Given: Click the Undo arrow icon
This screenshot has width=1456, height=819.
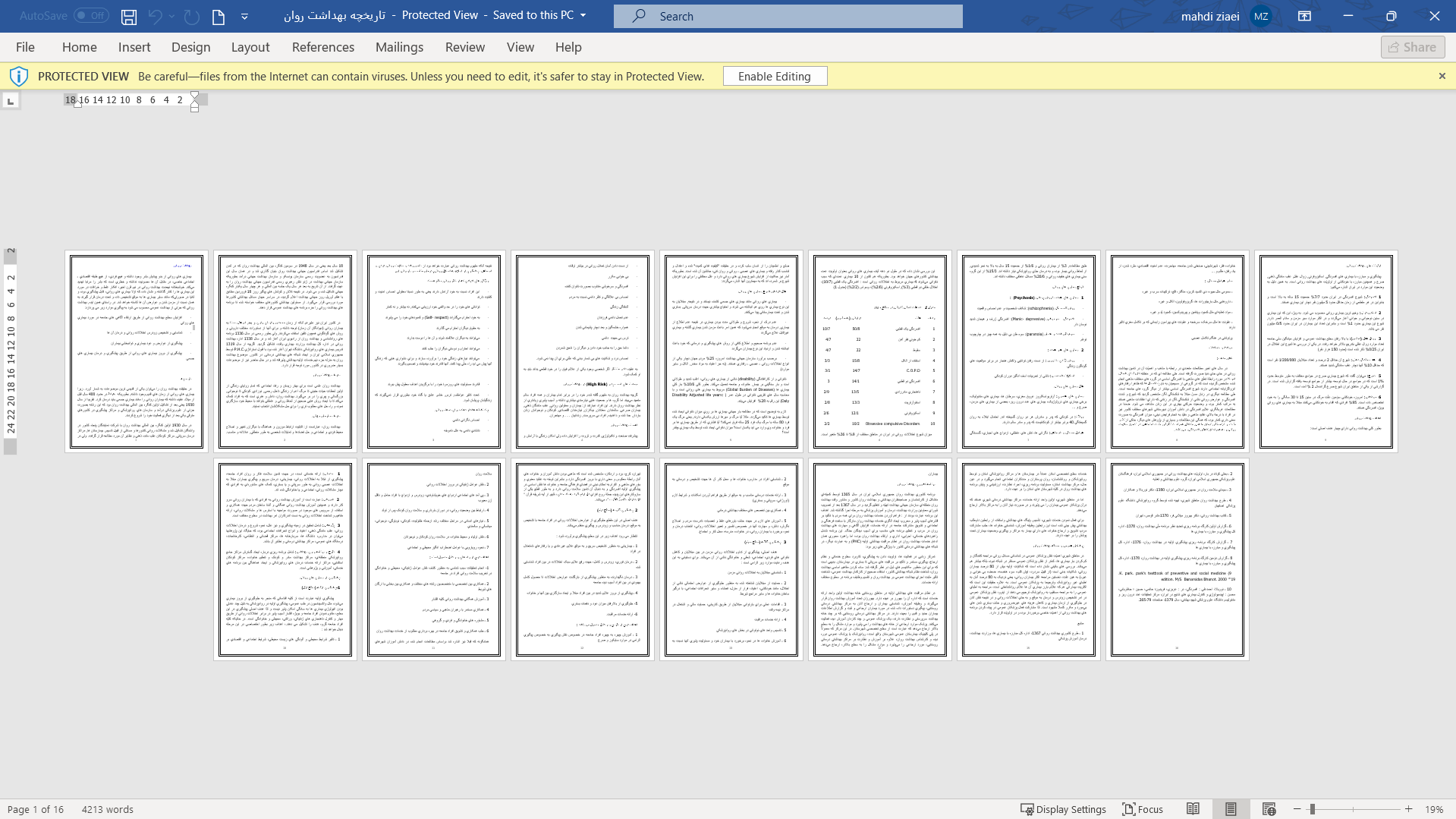Looking at the screenshot, I should point(155,16).
